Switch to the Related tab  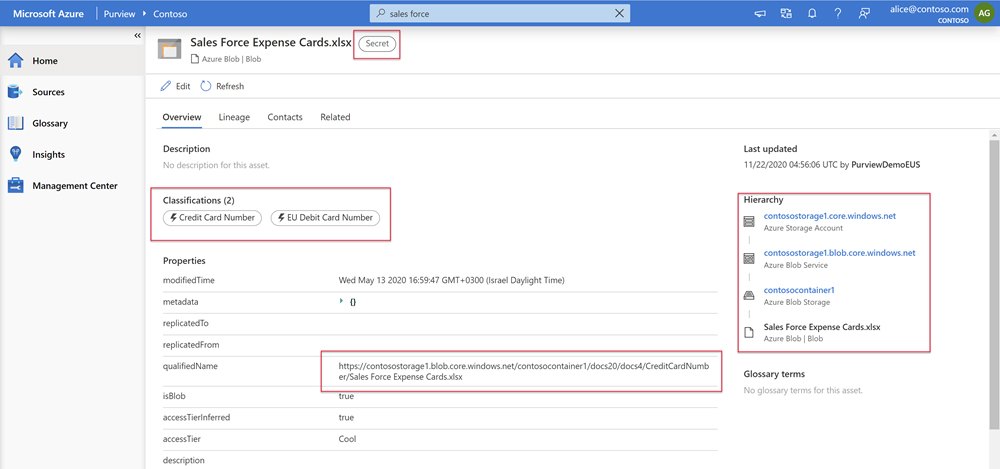pos(335,117)
